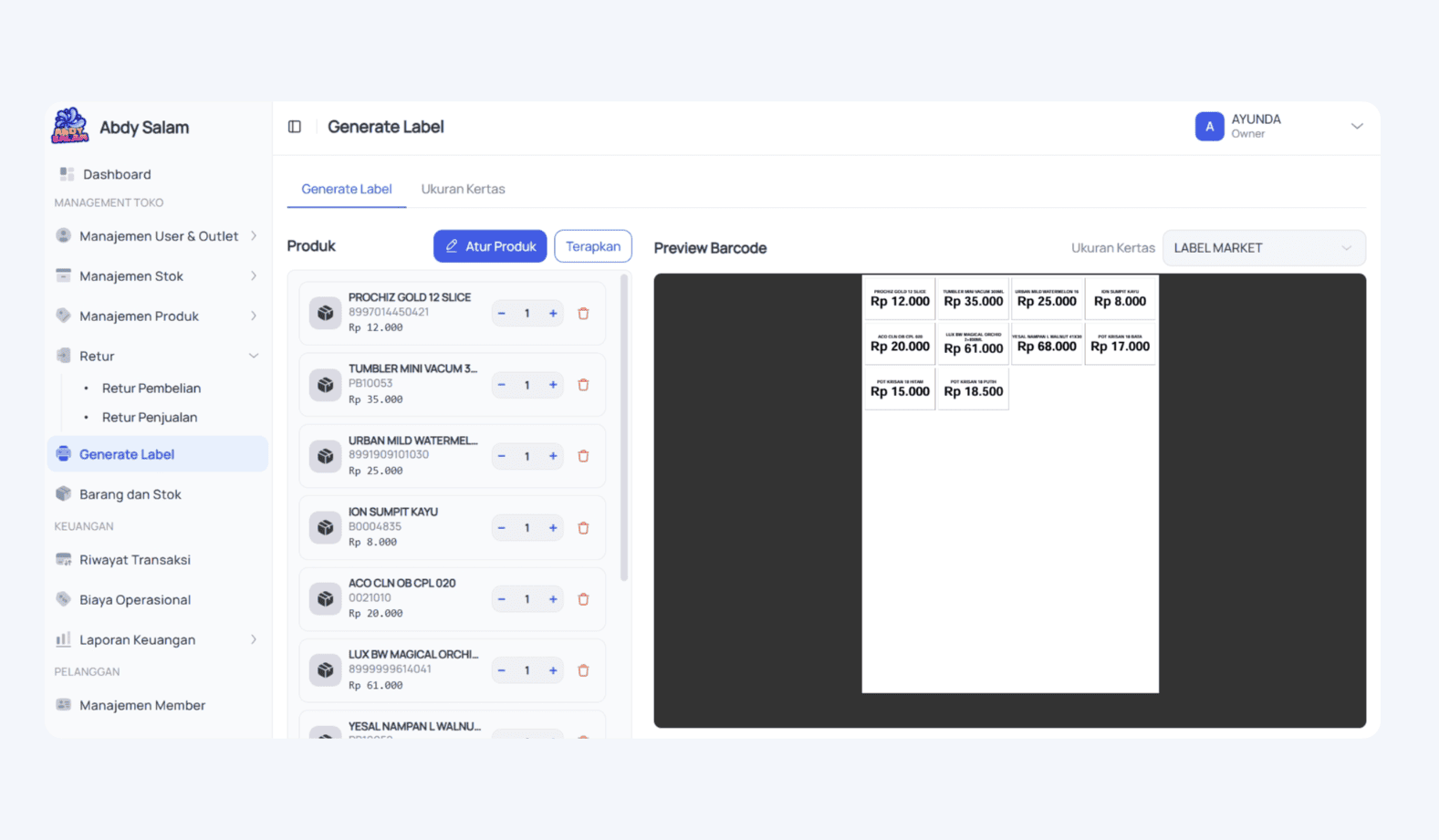Delete ION SUMPIT KAYU item
The image size is (1439, 840).
coord(583,528)
